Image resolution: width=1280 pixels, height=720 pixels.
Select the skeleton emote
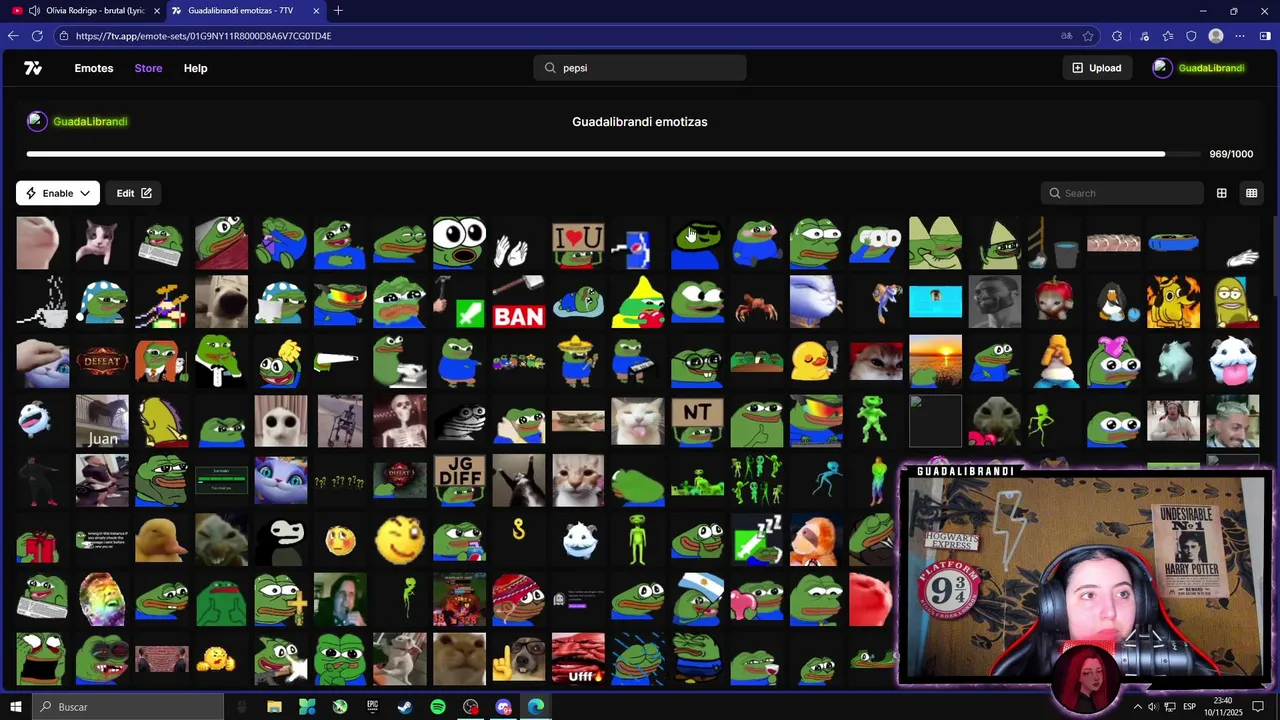point(400,421)
